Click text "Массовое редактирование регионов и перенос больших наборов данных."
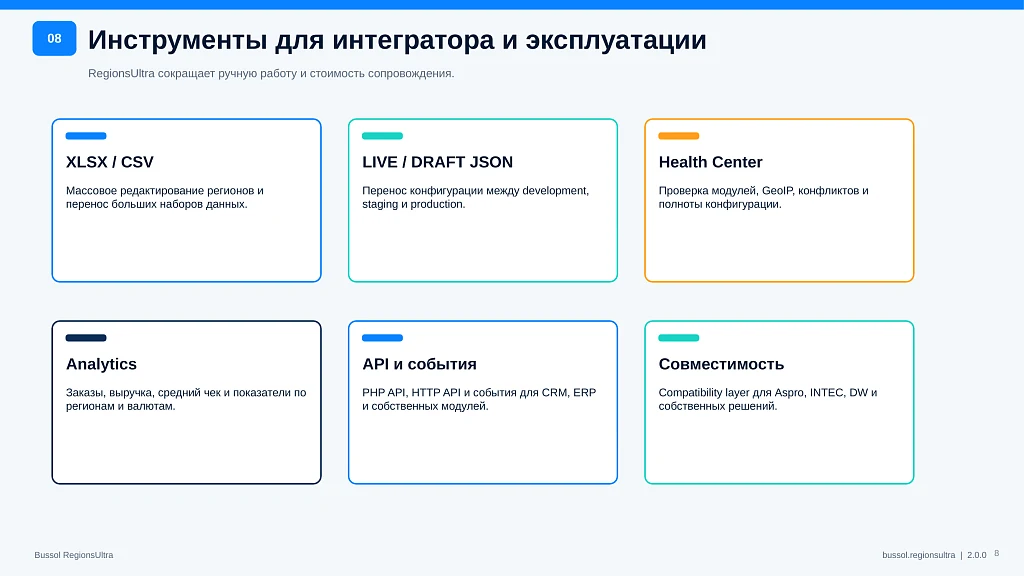Screen dimensions: 1024x576 pyautogui.click(x=165, y=197)
